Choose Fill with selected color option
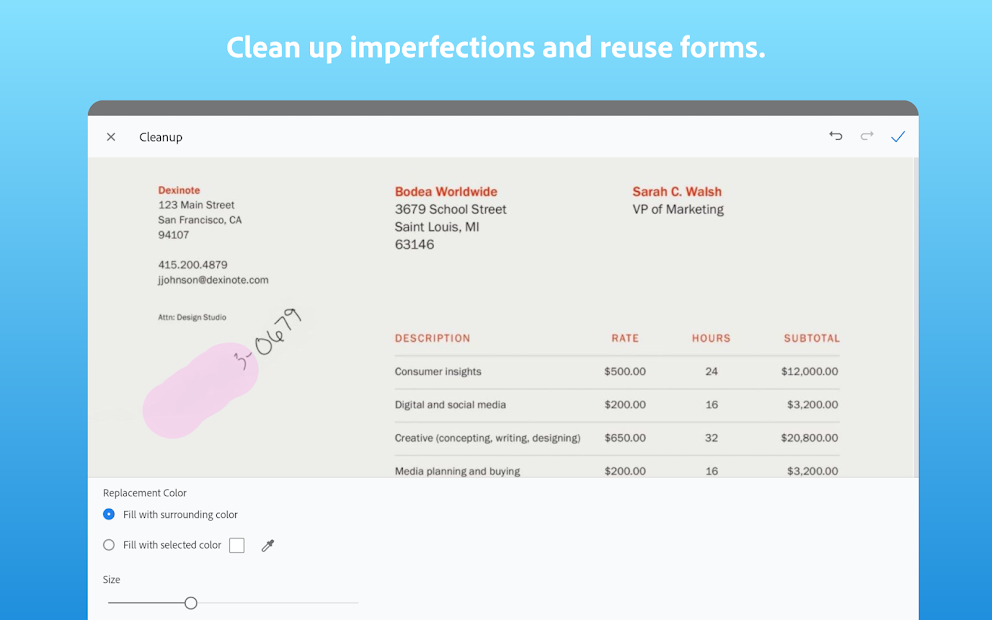Viewport: 992px width, 620px height. click(x=109, y=545)
